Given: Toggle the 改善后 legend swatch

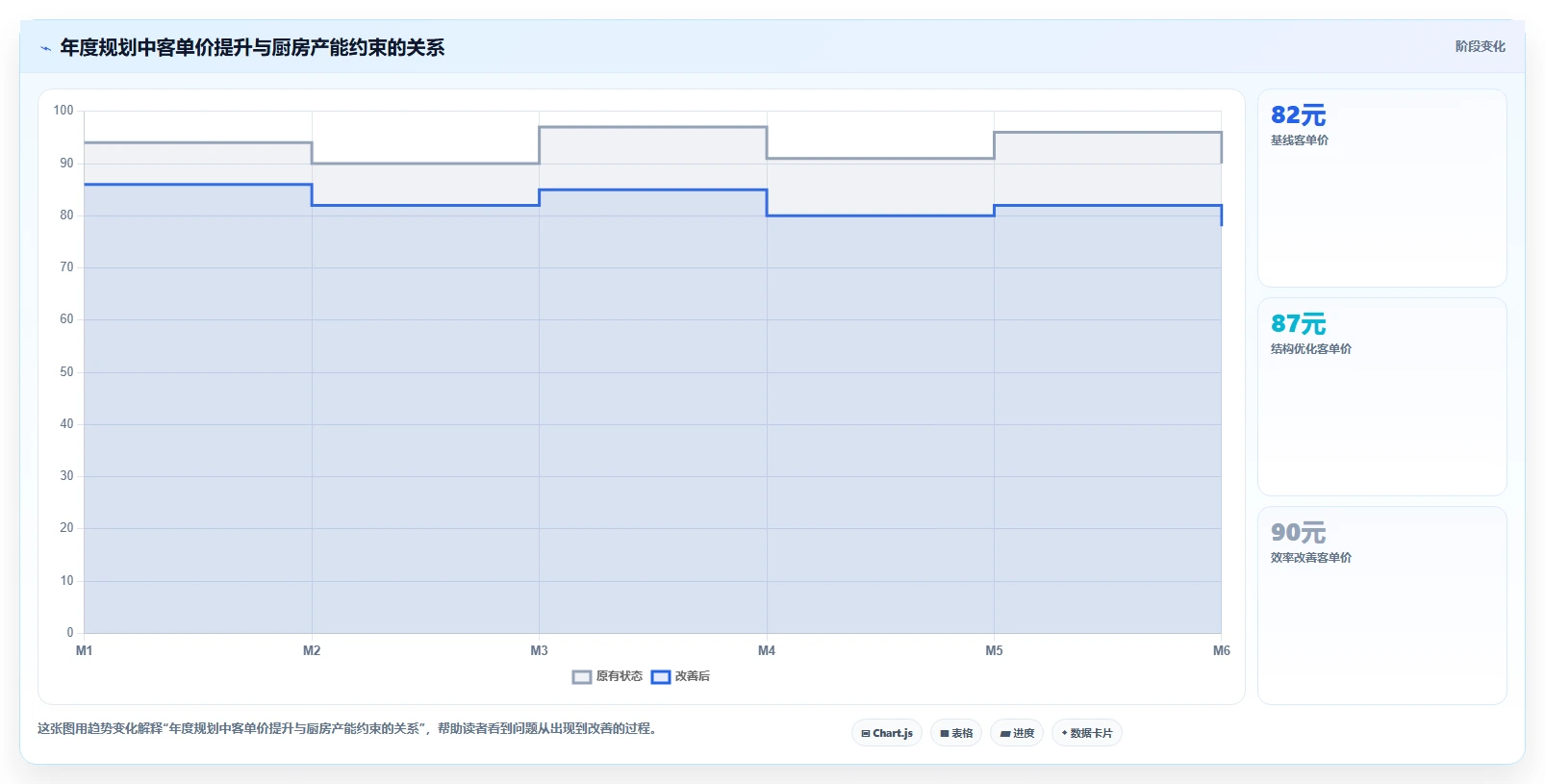Looking at the screenshot, I should pyautogui.click(x=661, y=677).
